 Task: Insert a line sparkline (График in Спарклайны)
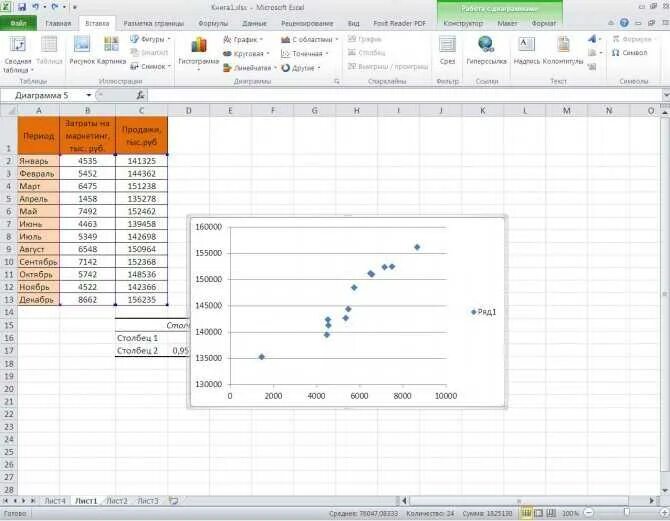point(364,39)
